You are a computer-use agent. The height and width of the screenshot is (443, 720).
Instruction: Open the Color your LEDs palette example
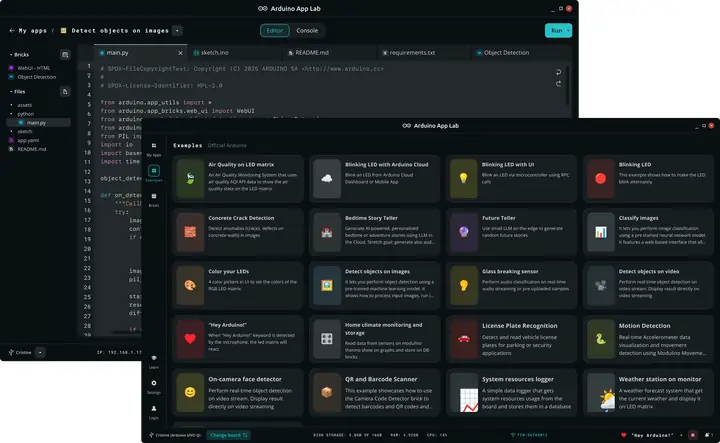point(238,286)
